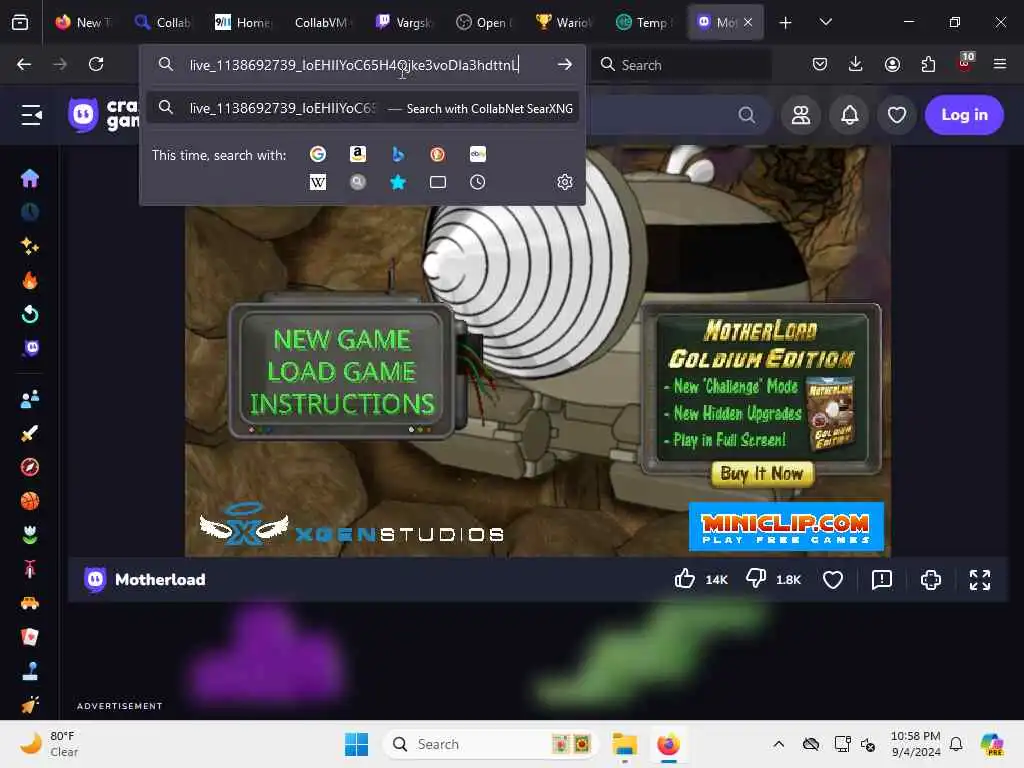The height and width of the screenshot is (768, 1024).
Task: Open the sparkles New games sidebar icon
Action: tap(30, 246)
